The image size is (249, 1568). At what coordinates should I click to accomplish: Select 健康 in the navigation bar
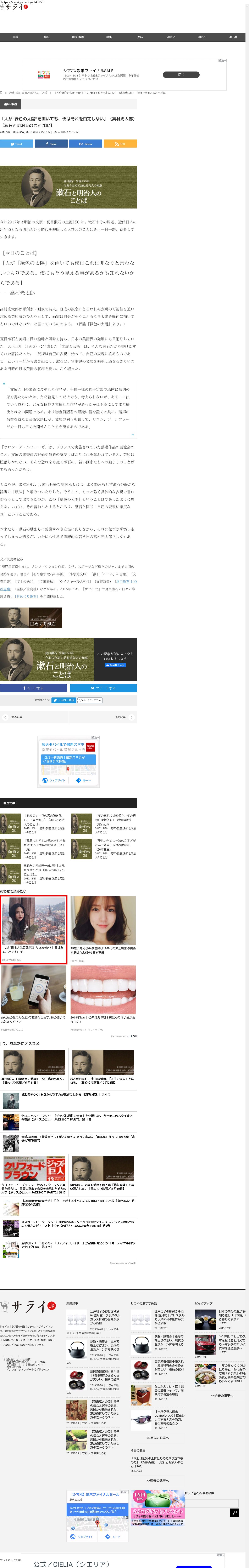(x=109, y=37)
